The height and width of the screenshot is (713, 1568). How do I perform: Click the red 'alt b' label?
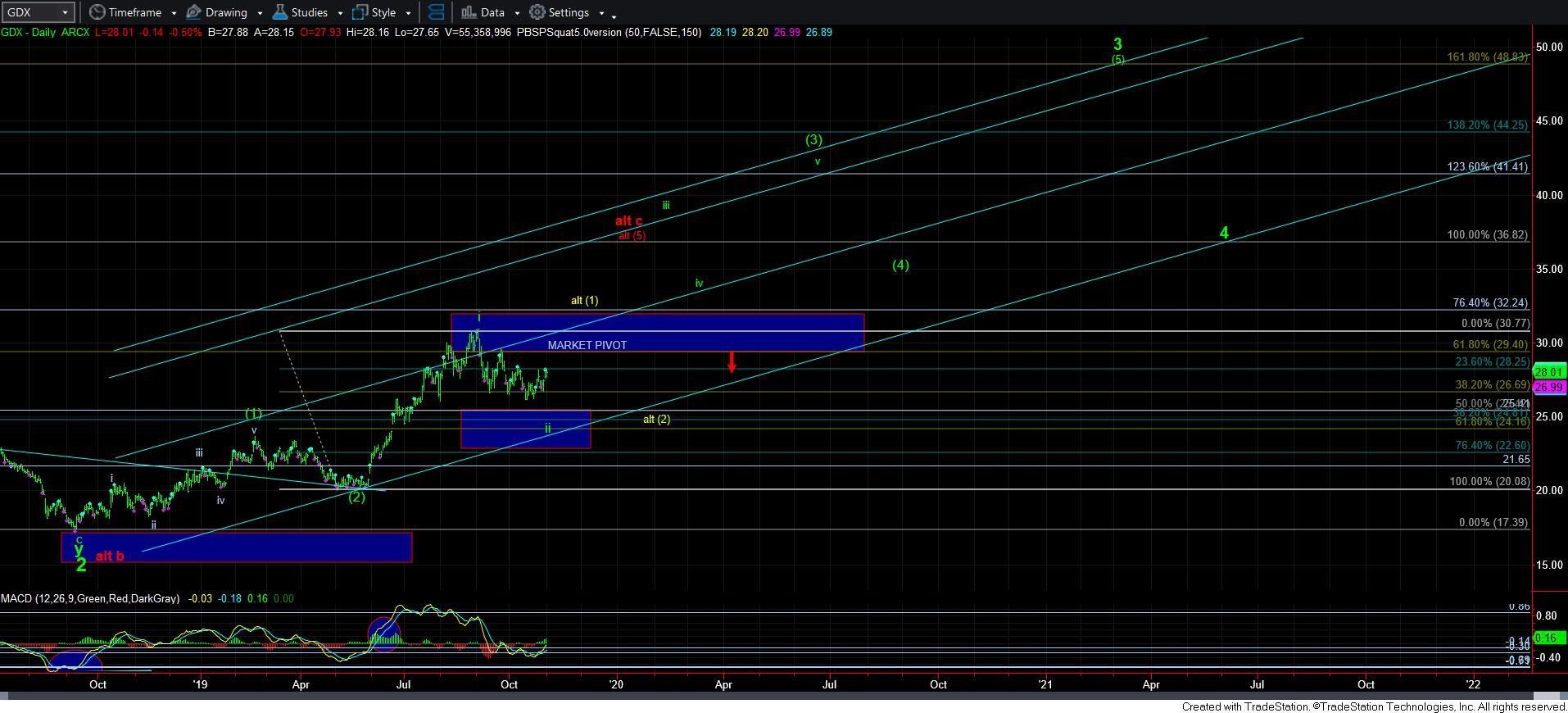(110, 556)
